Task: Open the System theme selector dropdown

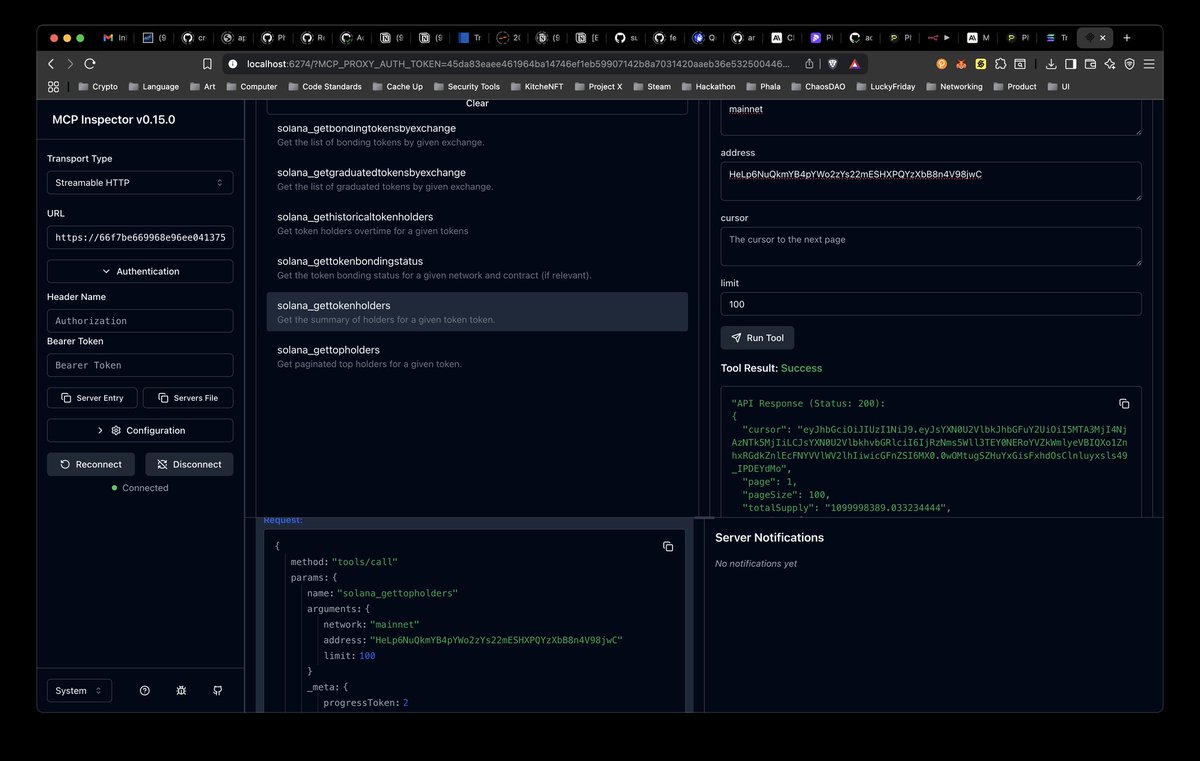Action: (79, 691)
